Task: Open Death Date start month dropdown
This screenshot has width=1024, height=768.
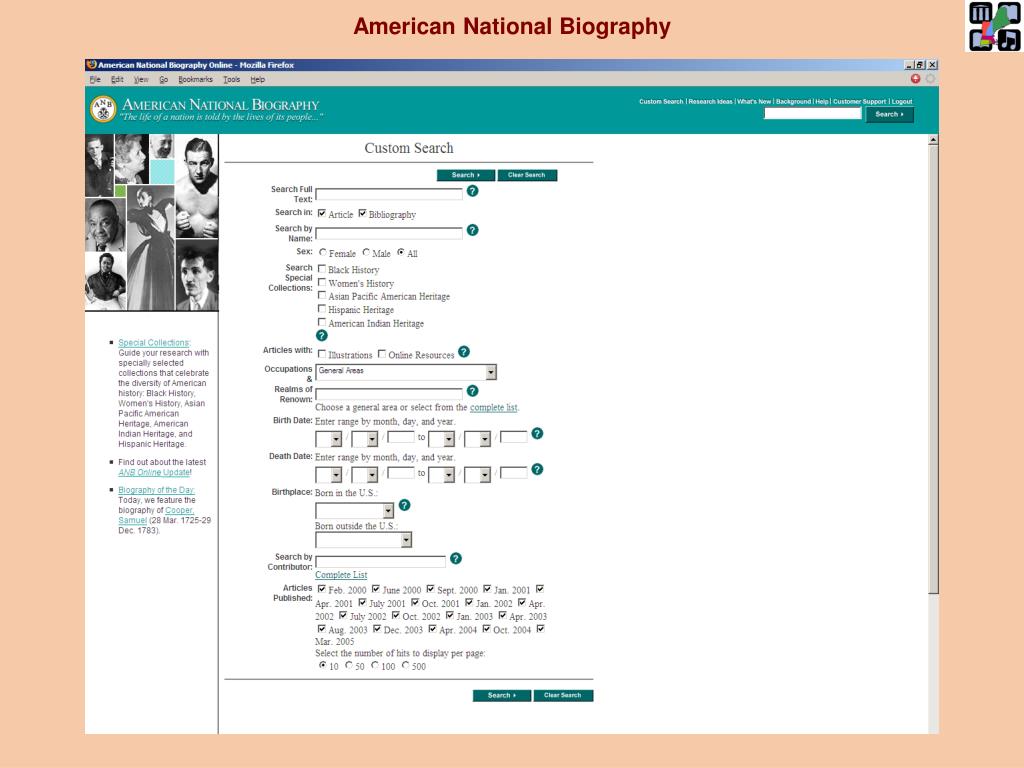Action: [x=328, y=475]
